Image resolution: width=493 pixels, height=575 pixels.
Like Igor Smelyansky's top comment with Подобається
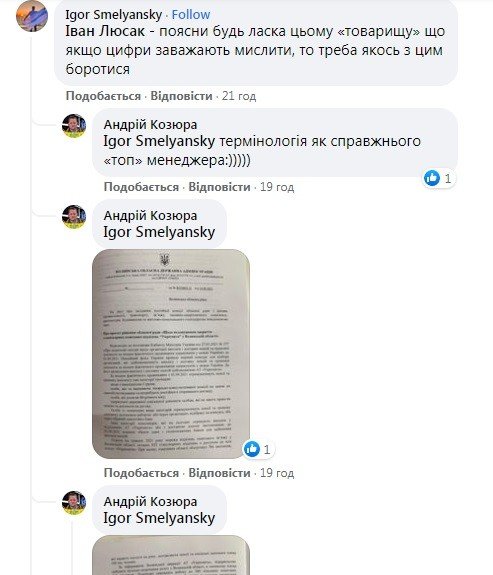click(x=103, y=96)
